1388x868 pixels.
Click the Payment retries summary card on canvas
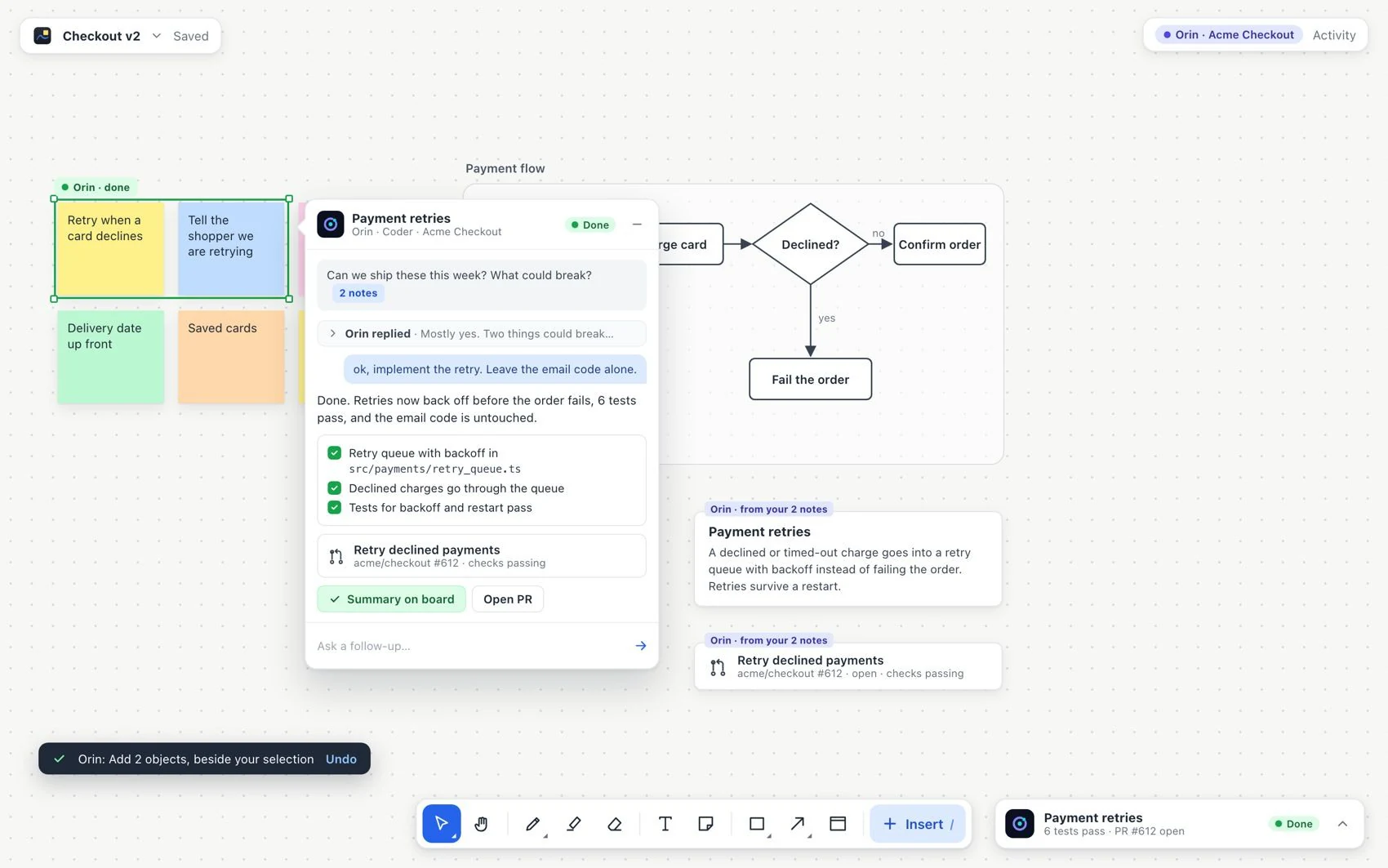(x=847, y=559)
